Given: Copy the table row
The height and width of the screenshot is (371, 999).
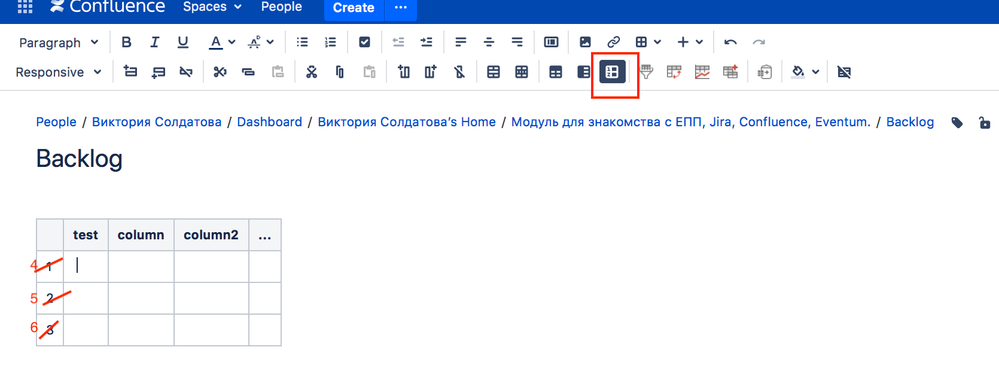Looking at the screenshot, I should tap(248, 72).
